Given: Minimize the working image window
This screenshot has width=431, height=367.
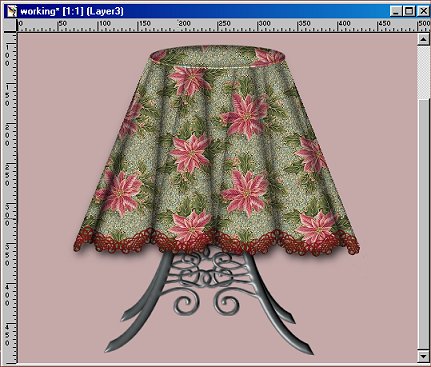Looking at the screenshot, I should coord(395,11).
